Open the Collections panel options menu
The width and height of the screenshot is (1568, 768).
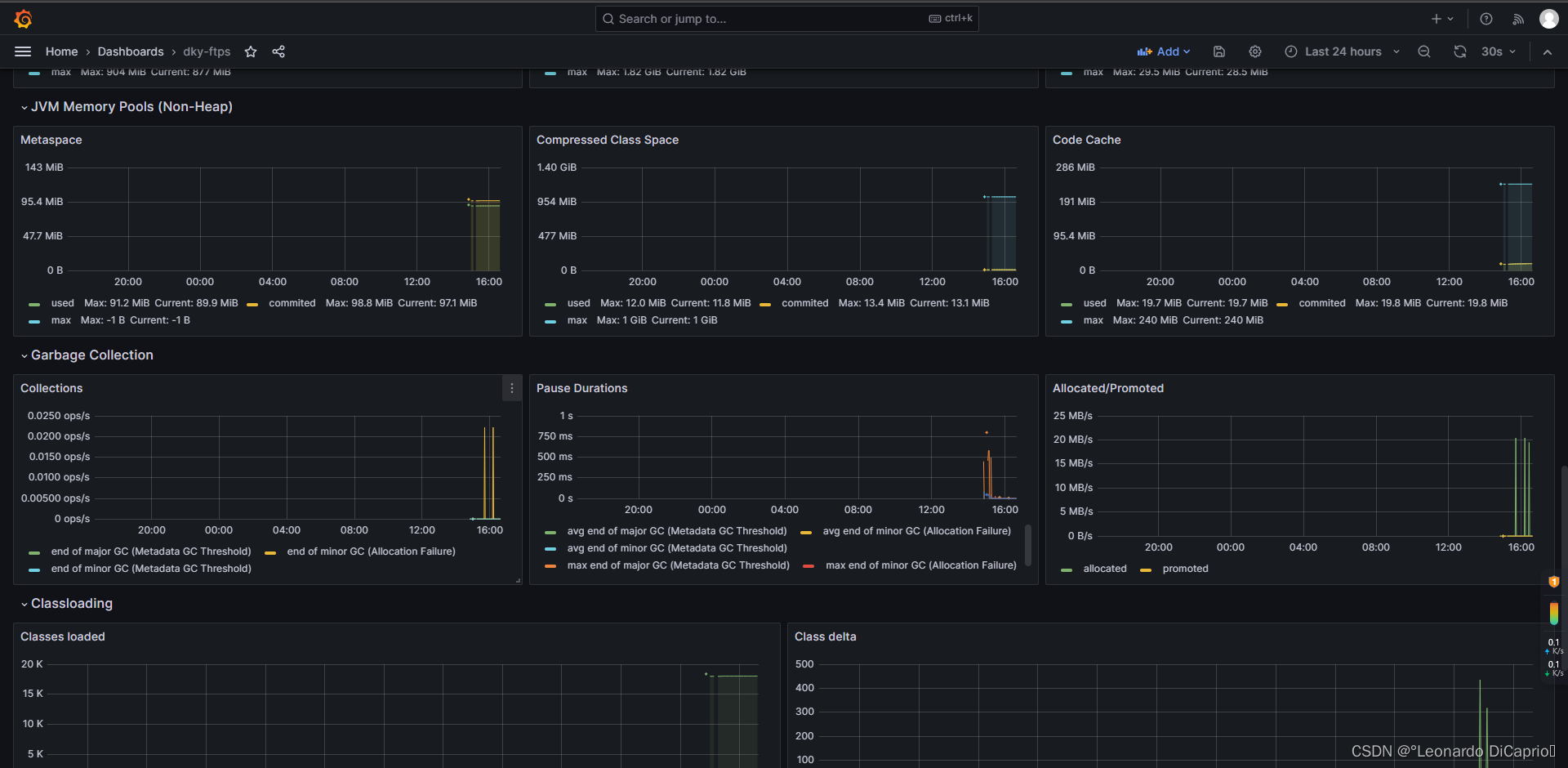click(x=512, y=388)
